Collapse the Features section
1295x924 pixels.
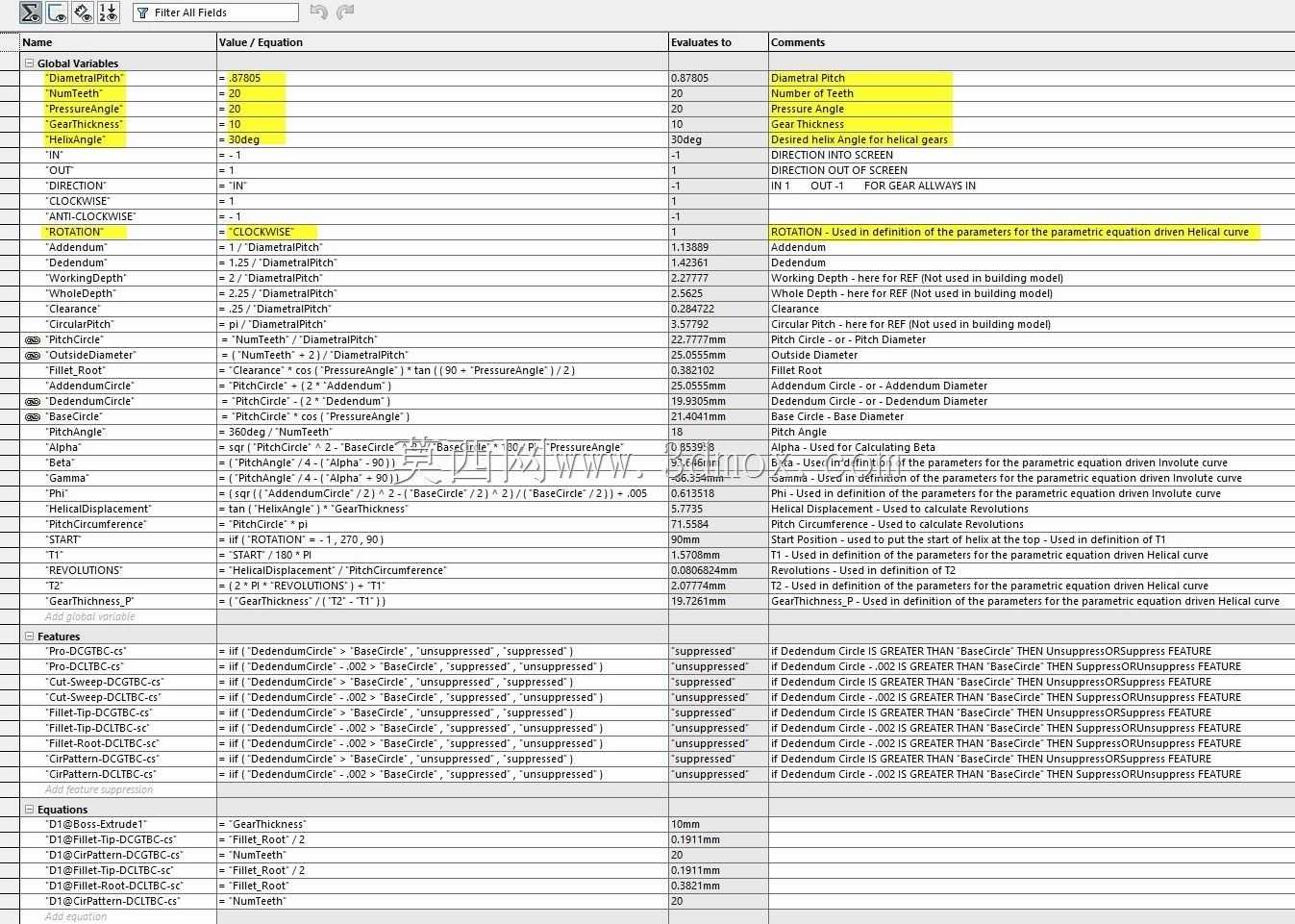pyautogui.click(x=29, y=637)
